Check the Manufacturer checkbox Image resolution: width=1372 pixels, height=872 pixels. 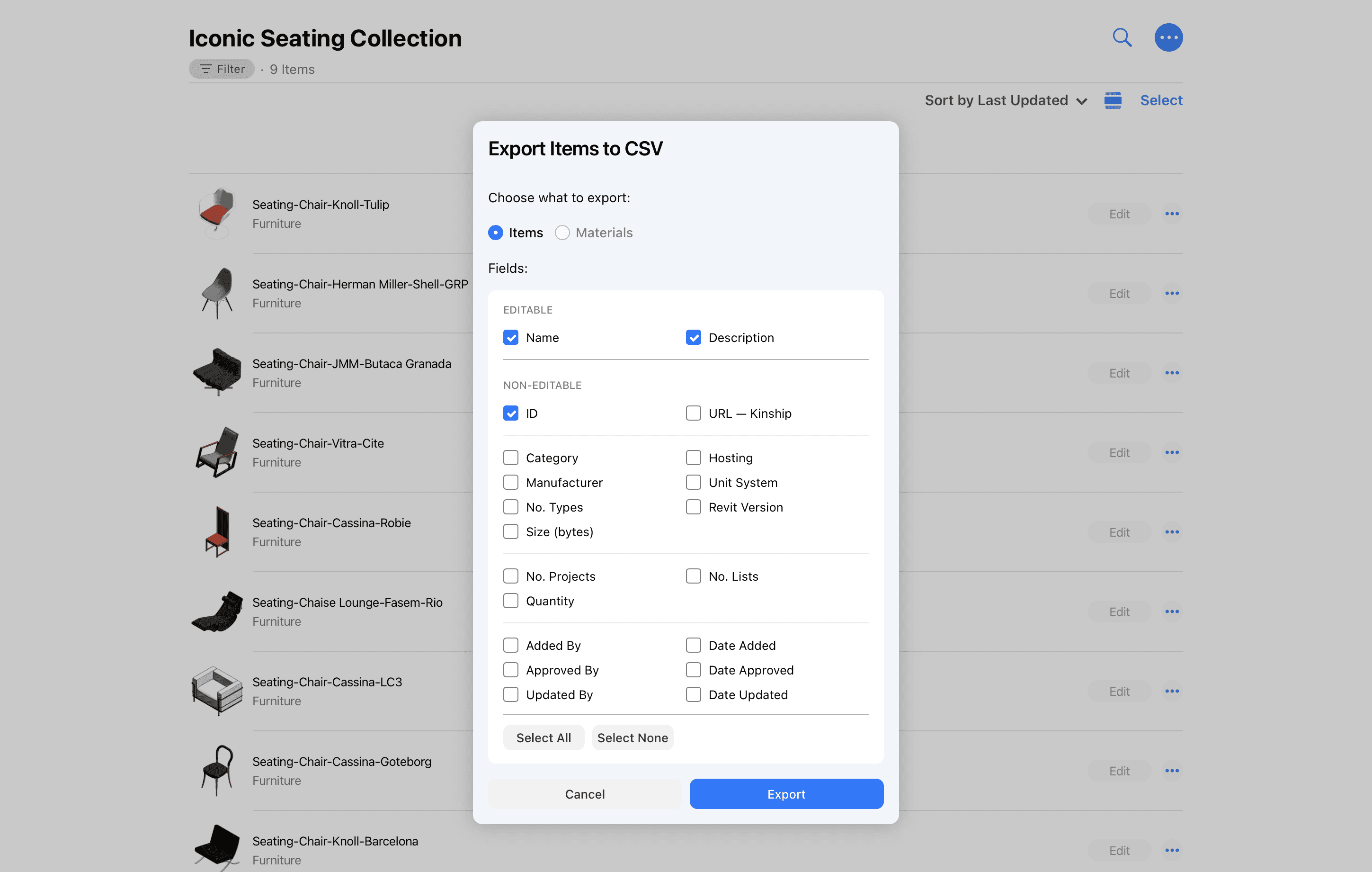[x=511, y=482]
